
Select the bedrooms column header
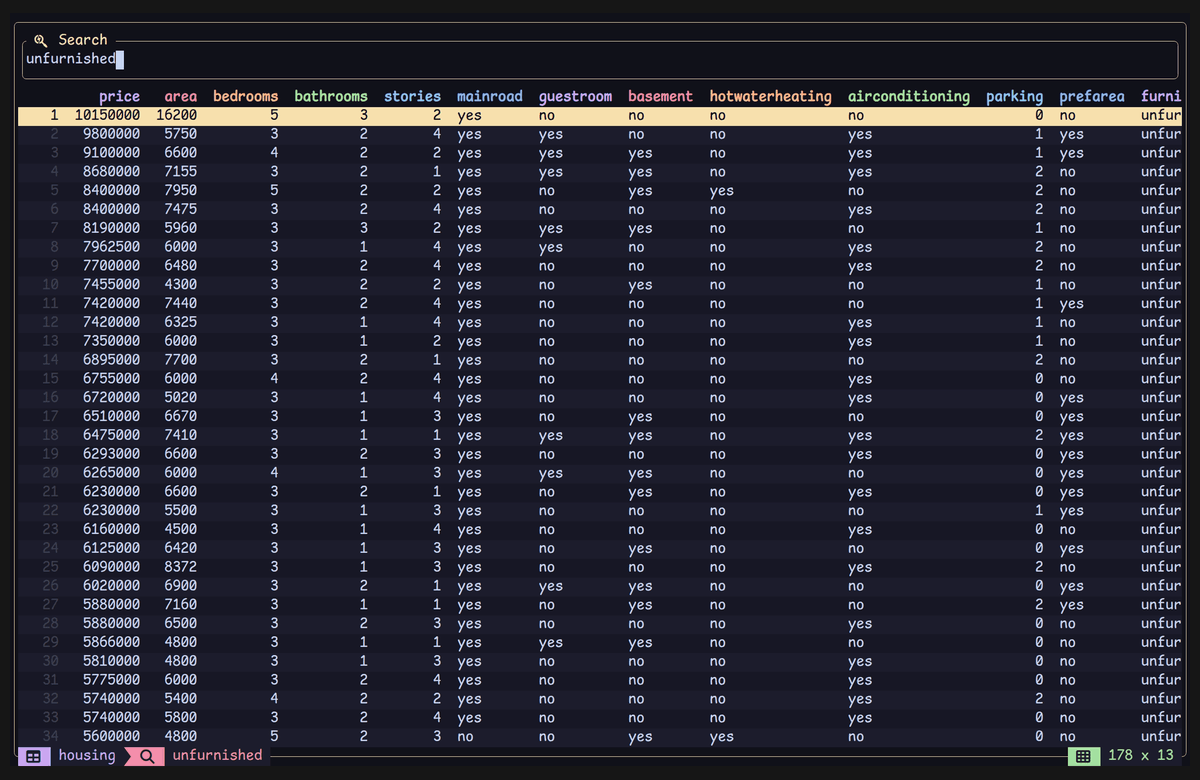click(x=246, y=97)
